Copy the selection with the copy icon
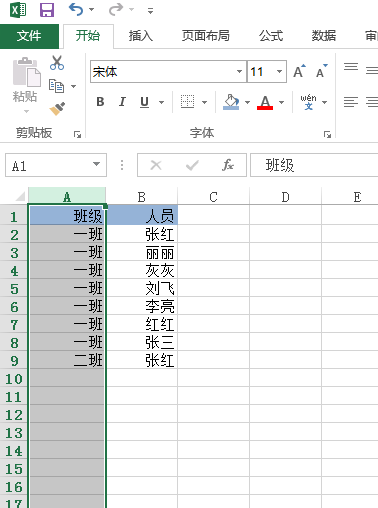 (x=56, y=86)
